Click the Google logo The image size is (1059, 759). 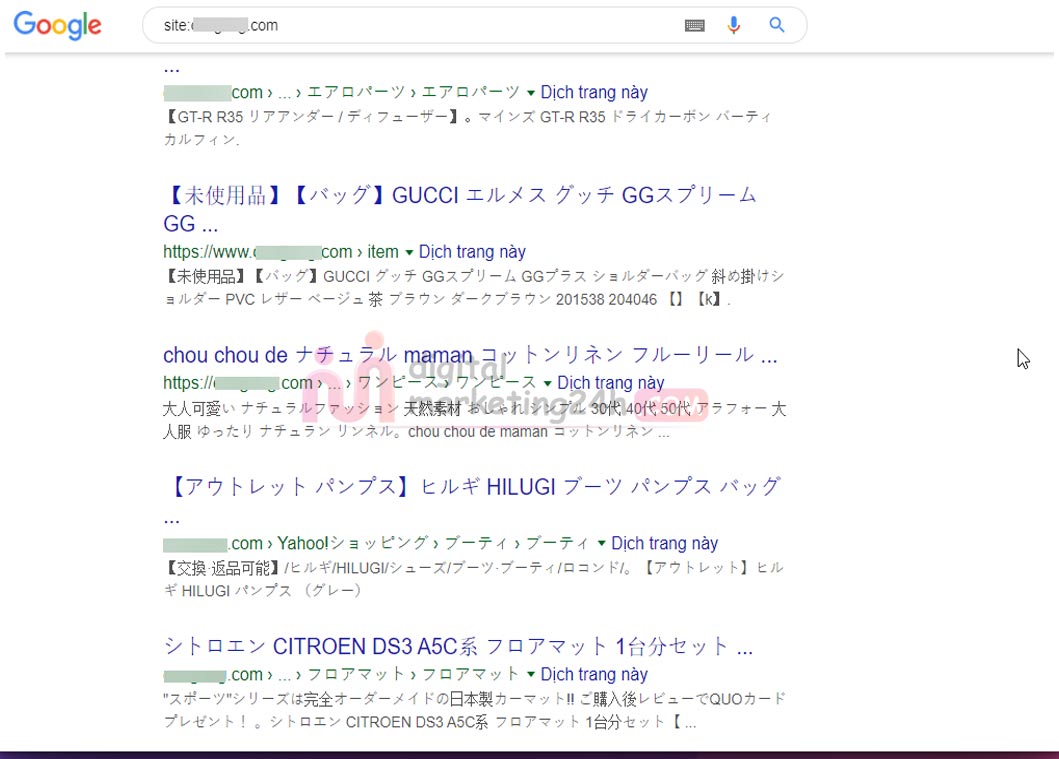[57, 25]
